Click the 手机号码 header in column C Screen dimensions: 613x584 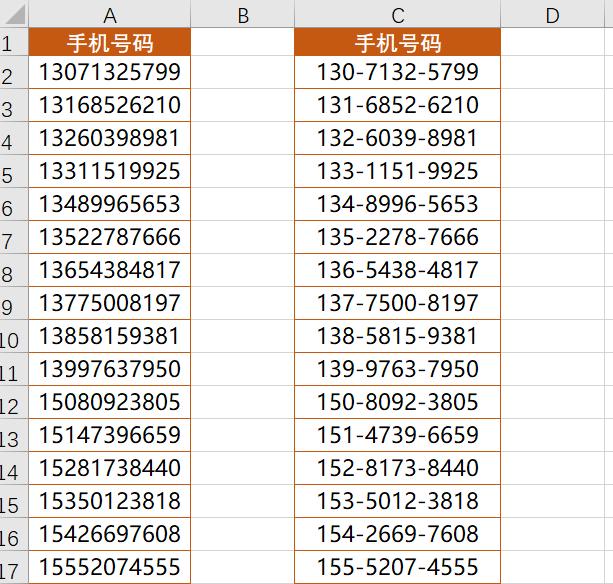[397, 42]
